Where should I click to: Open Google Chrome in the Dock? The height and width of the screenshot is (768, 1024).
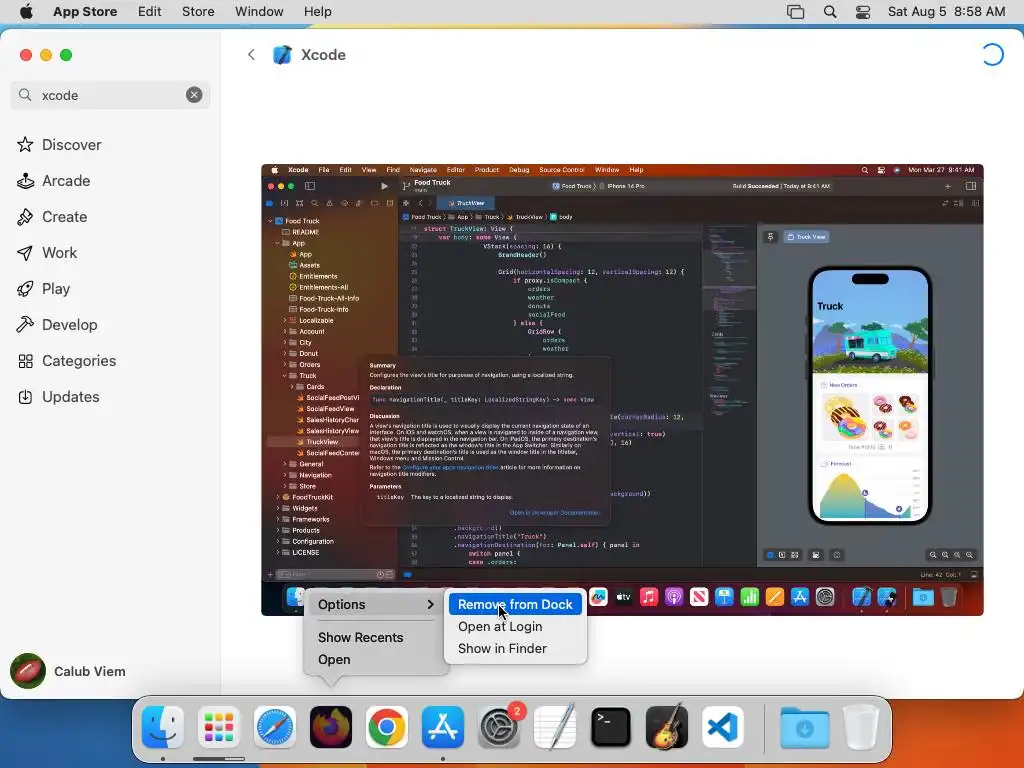(387, 727)
